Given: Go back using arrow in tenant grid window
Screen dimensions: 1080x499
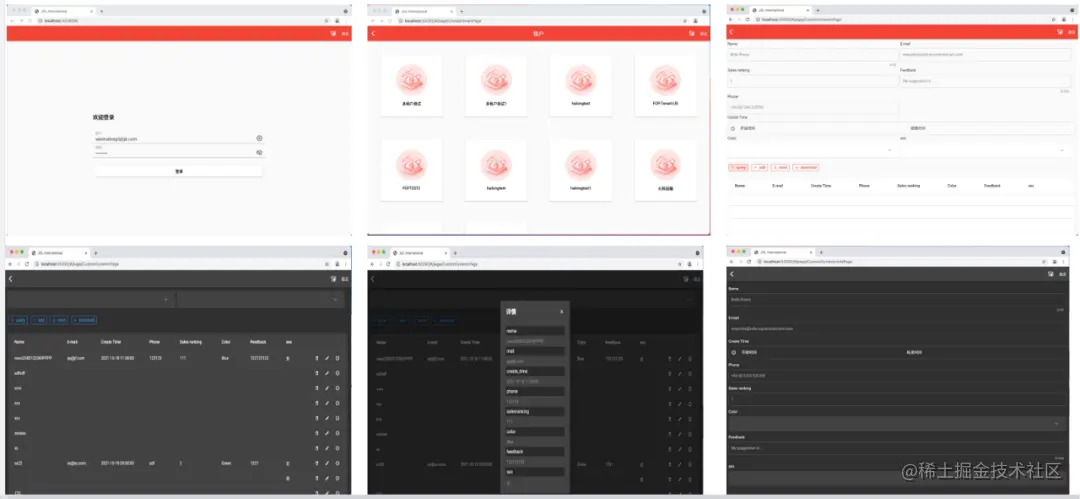Looking at the screenshot, I should pyautogui.click(x=373, y=33).
